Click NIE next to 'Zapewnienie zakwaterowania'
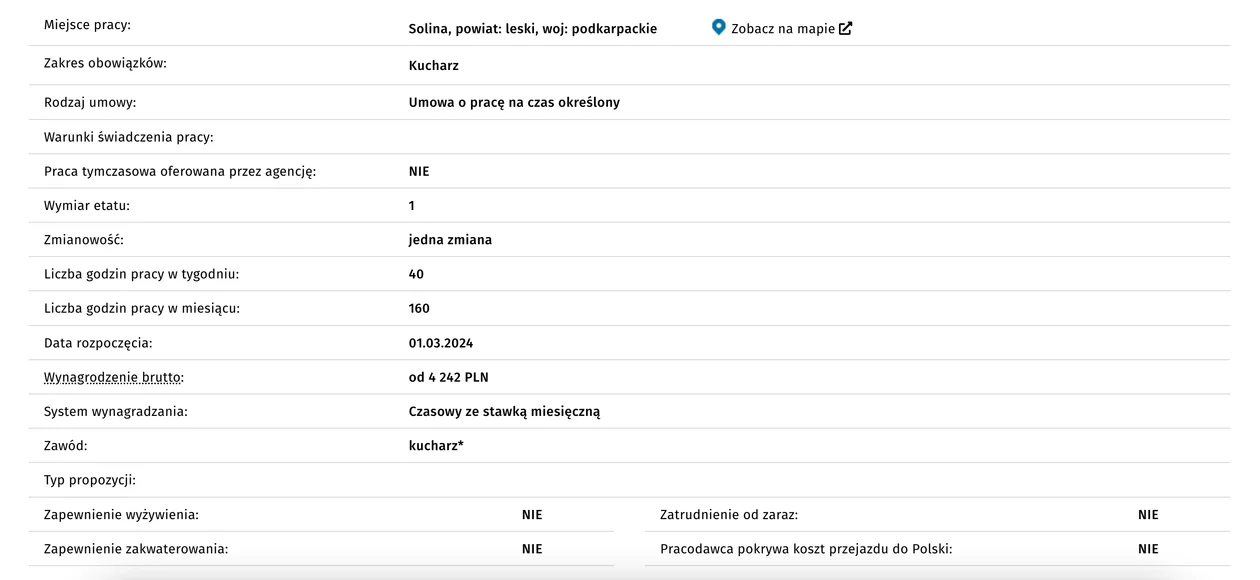Screen dimensions: 1260x580 click(x=532, y=548)
